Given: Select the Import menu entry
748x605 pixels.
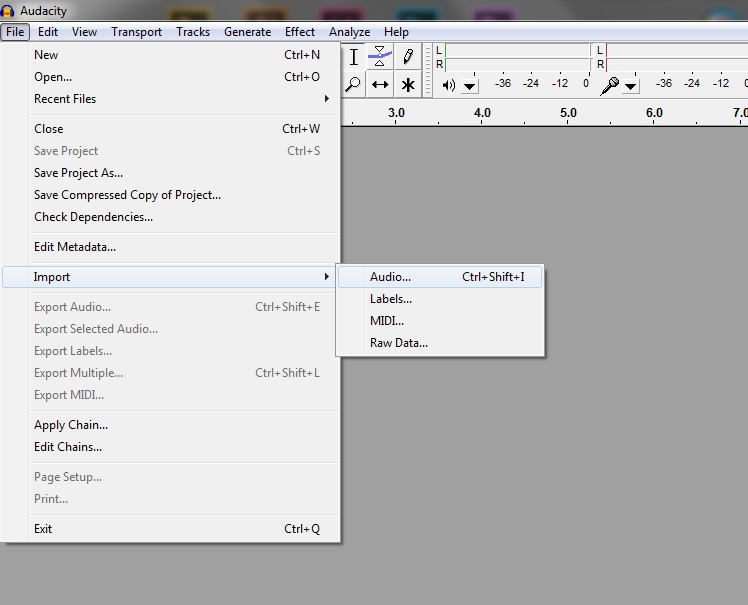Looking at the screenshot, I should (x=169, y=277).
